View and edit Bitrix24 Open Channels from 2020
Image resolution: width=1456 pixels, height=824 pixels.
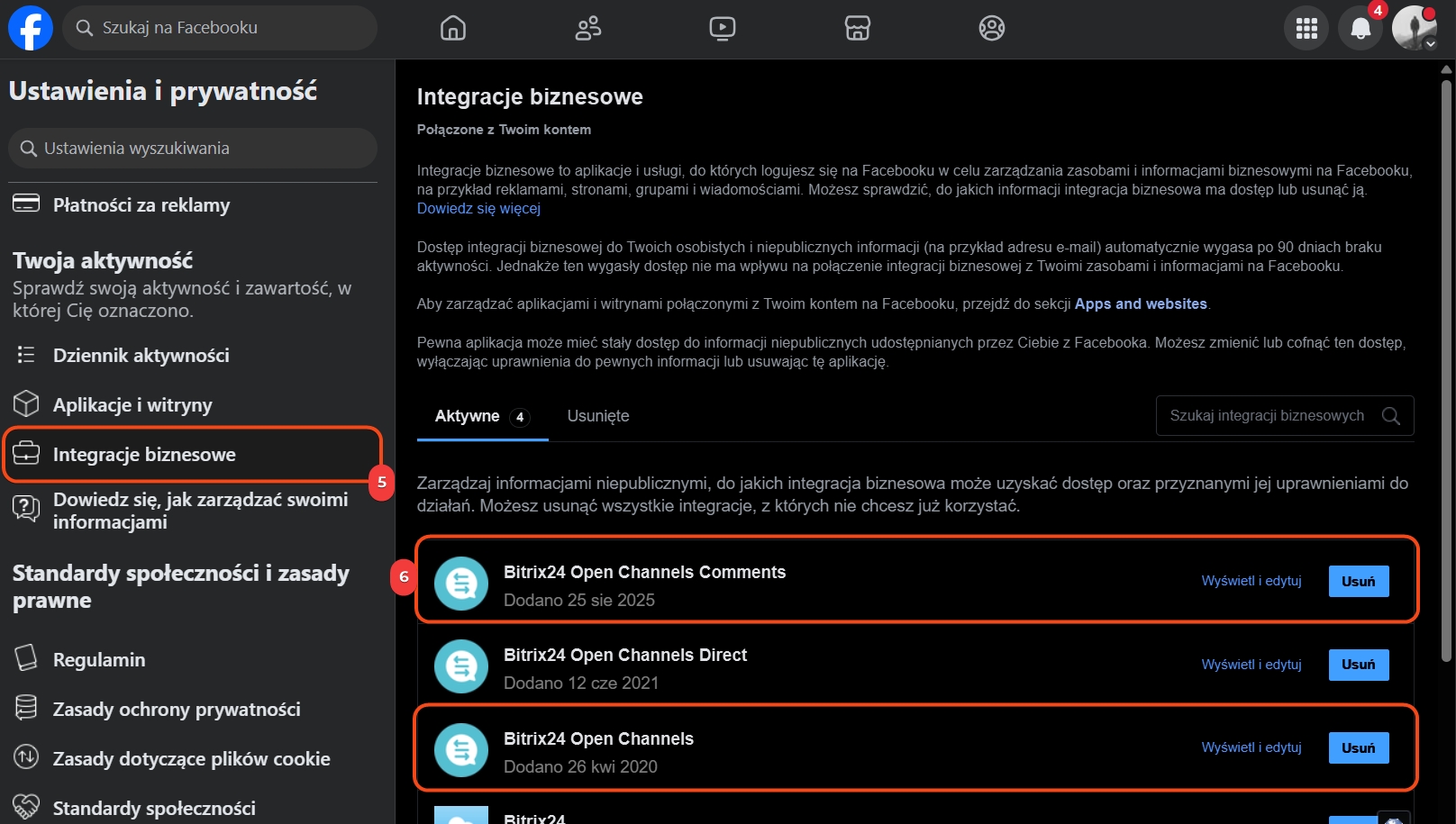coord(1251,747)
